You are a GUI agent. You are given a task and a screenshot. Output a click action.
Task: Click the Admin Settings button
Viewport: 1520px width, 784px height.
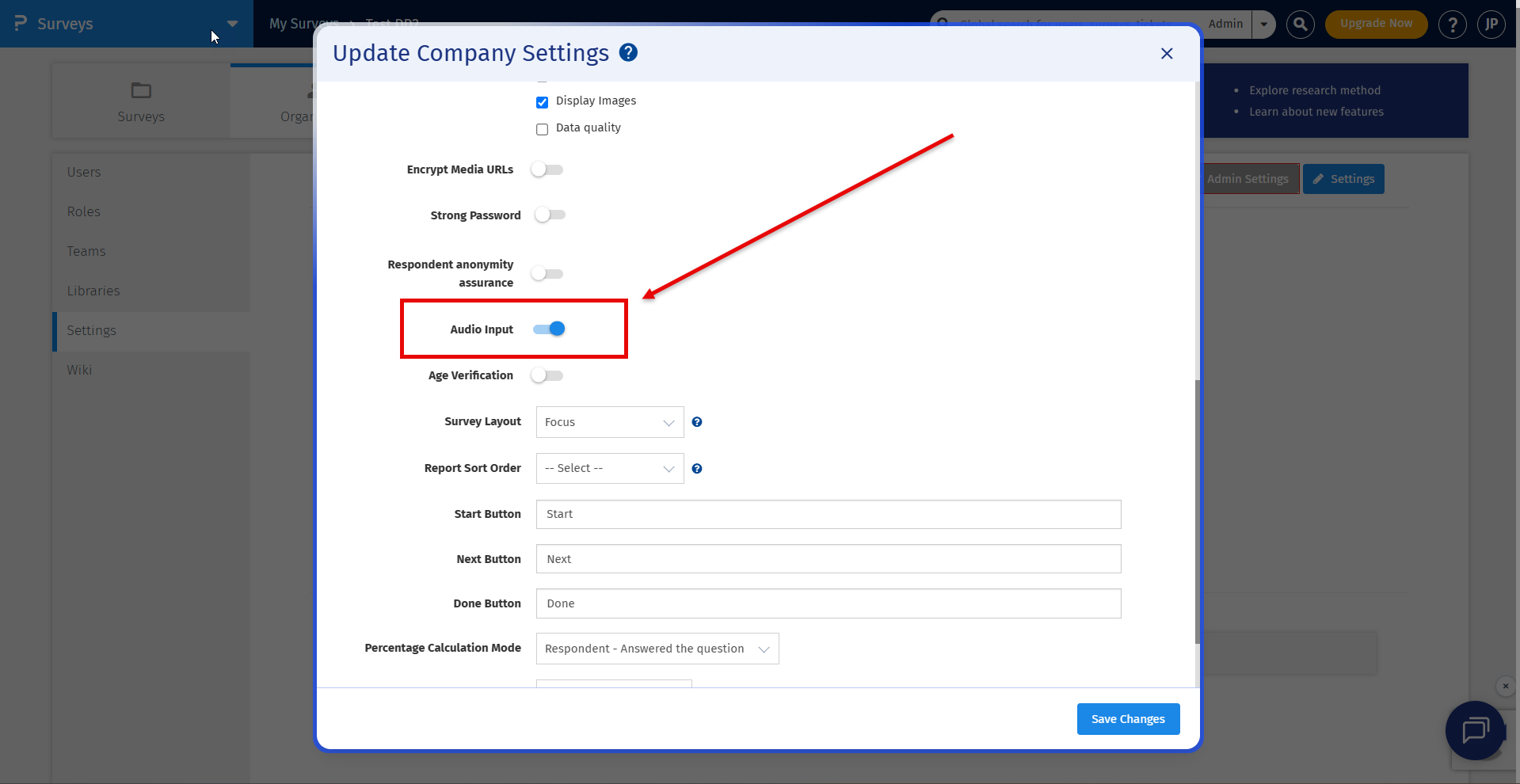pos(1250,179)
